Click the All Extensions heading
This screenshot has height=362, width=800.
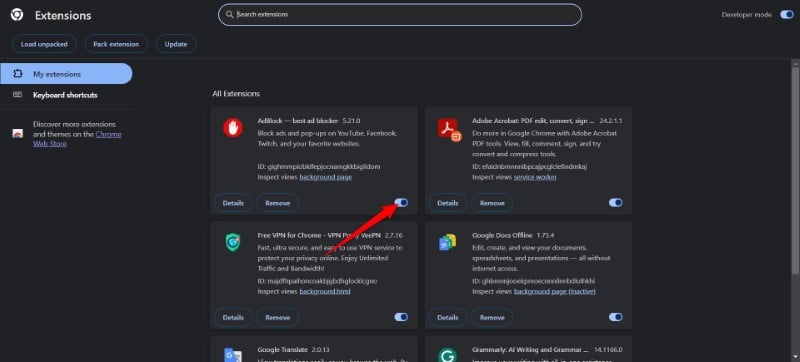[x=236, y=94]
